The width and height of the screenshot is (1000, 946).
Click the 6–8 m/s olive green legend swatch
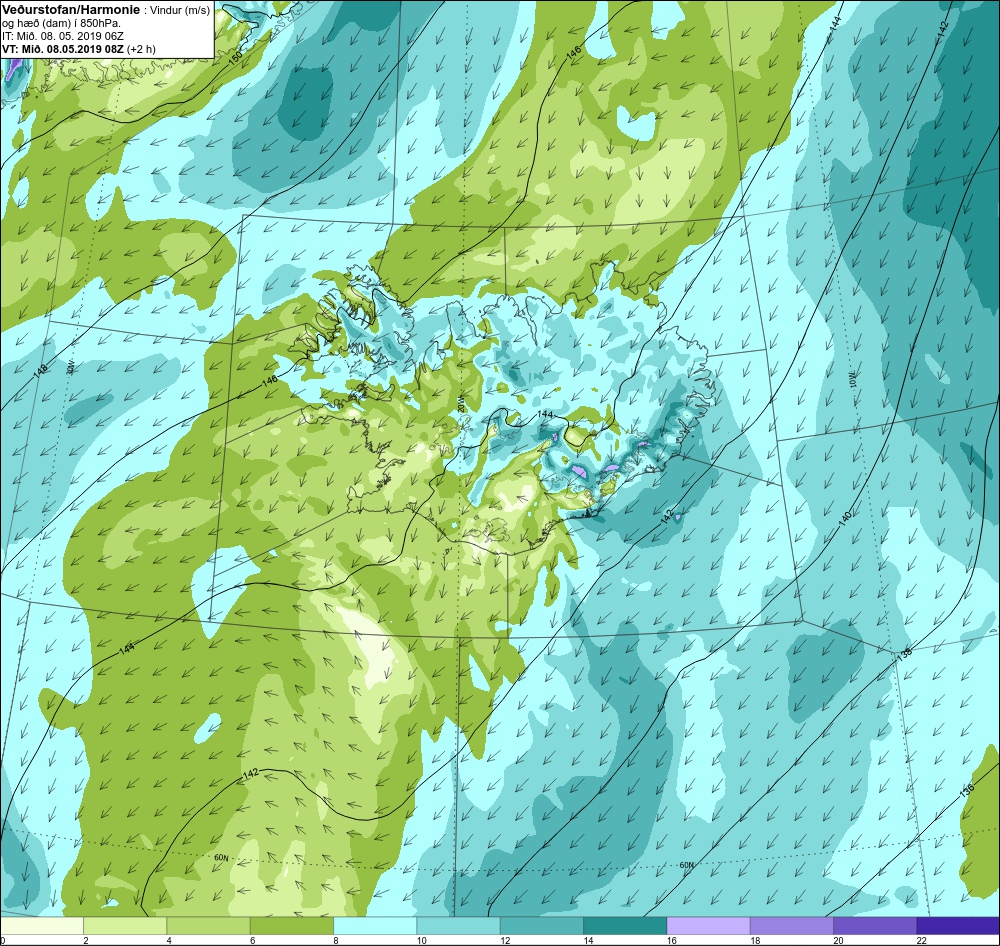[x=292, y=926]
